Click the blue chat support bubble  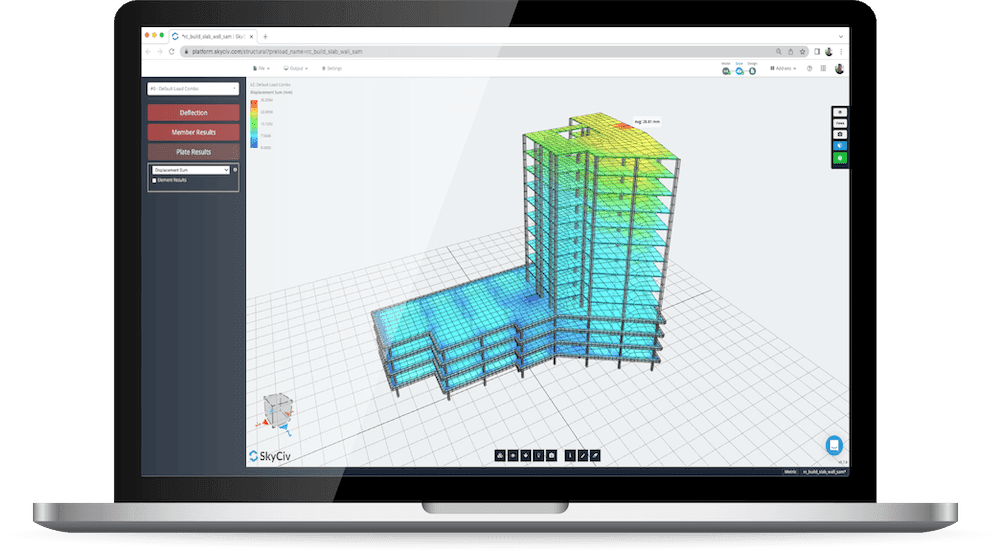tap(835, 445)
